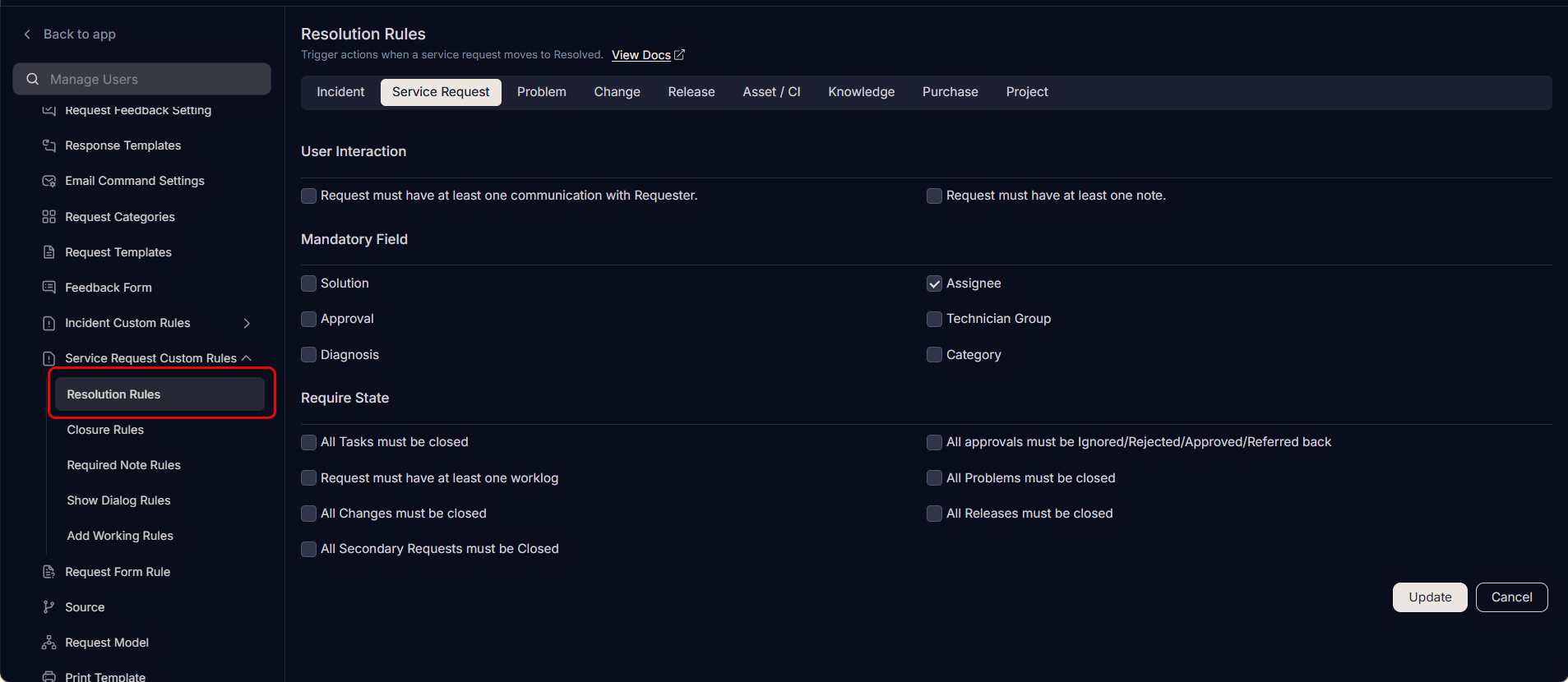This screenshot has height=682, width=1568.
Task: Tick the Solution mandatory field checkbox
Action: tap(308, 283)
